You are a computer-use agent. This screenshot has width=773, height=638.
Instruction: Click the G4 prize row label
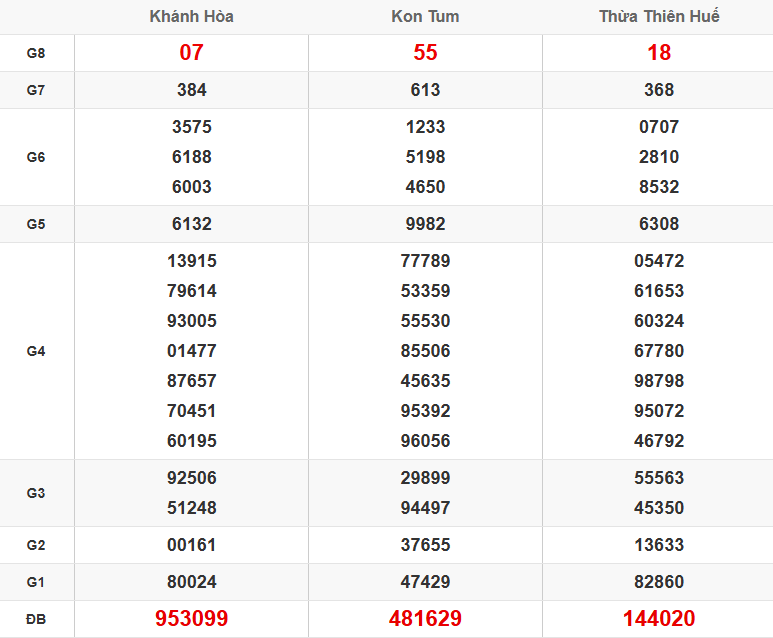(x=36, y=351)
